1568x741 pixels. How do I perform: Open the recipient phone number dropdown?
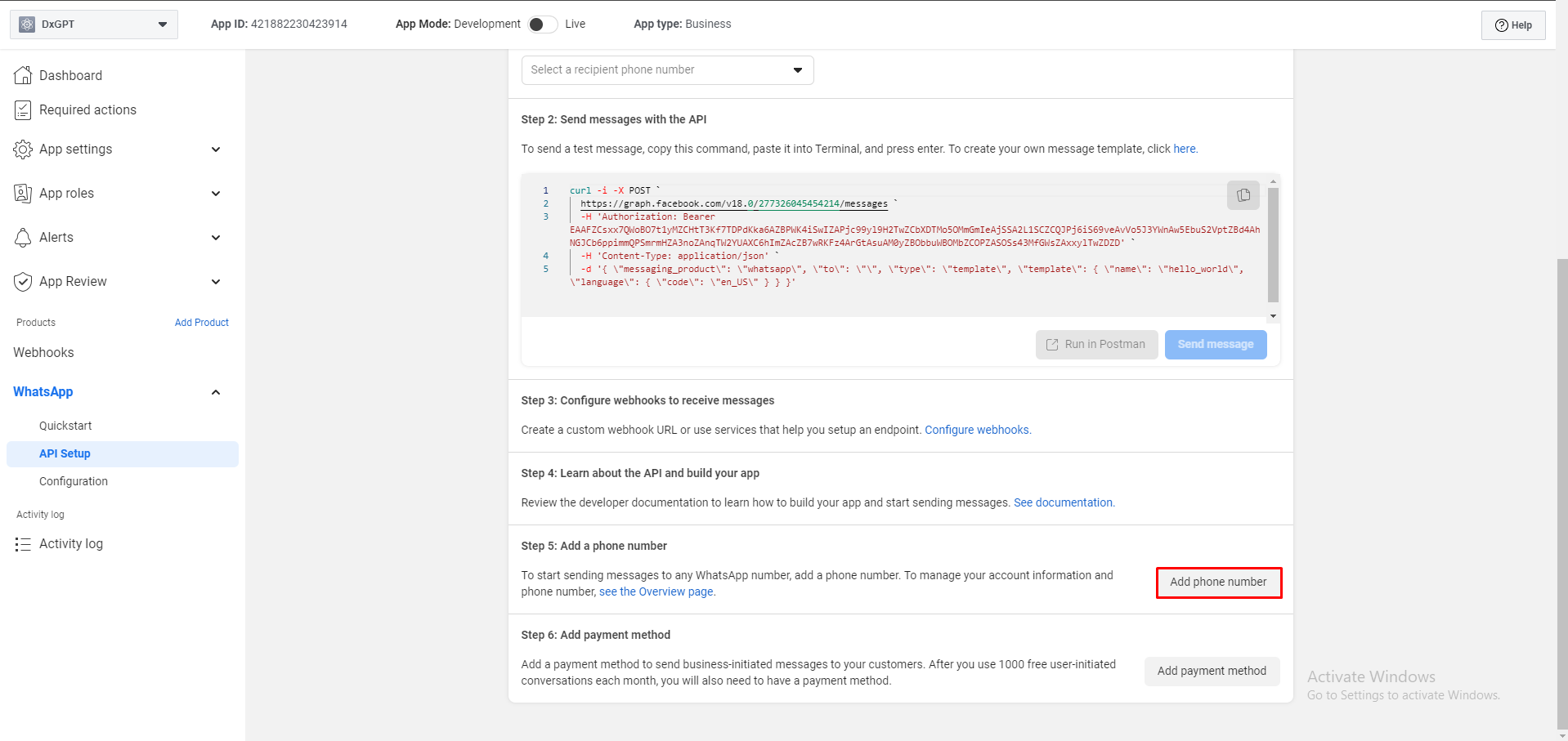[x=667, y=70]
